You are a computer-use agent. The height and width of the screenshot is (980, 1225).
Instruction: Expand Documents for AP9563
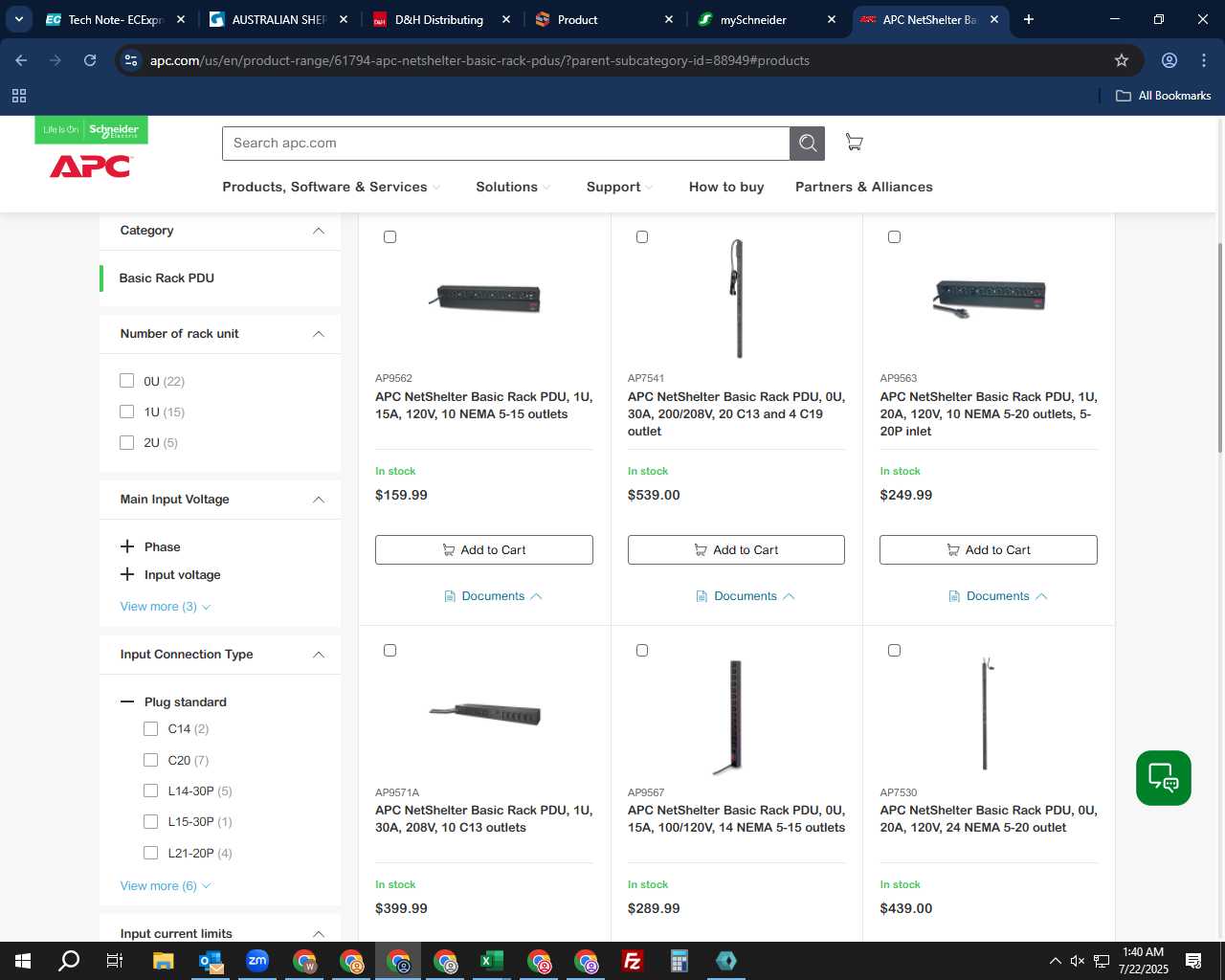click(997, 596)
